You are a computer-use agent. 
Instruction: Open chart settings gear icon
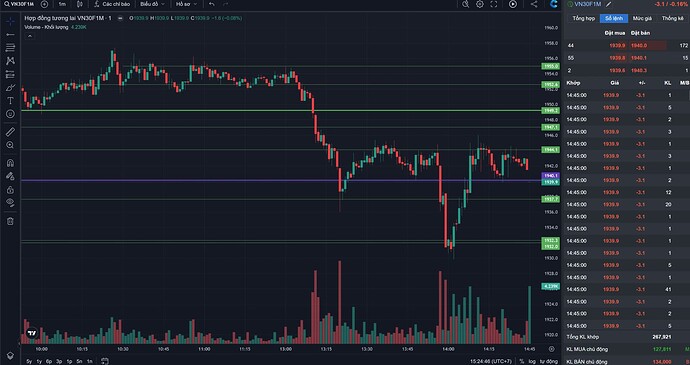click(x=480, y=4)
